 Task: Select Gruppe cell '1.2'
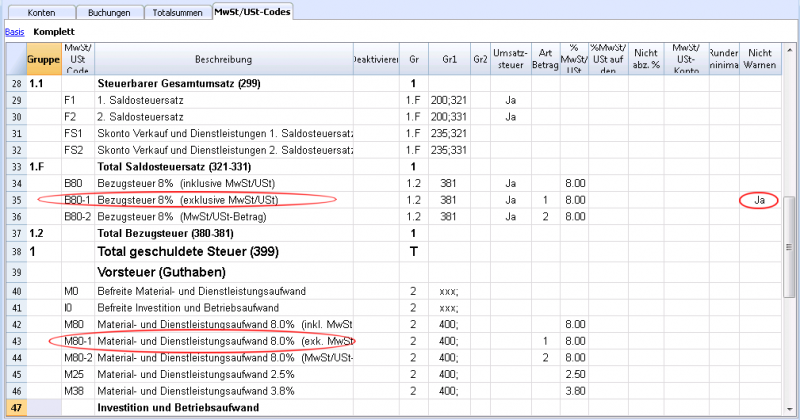(44, 233)
